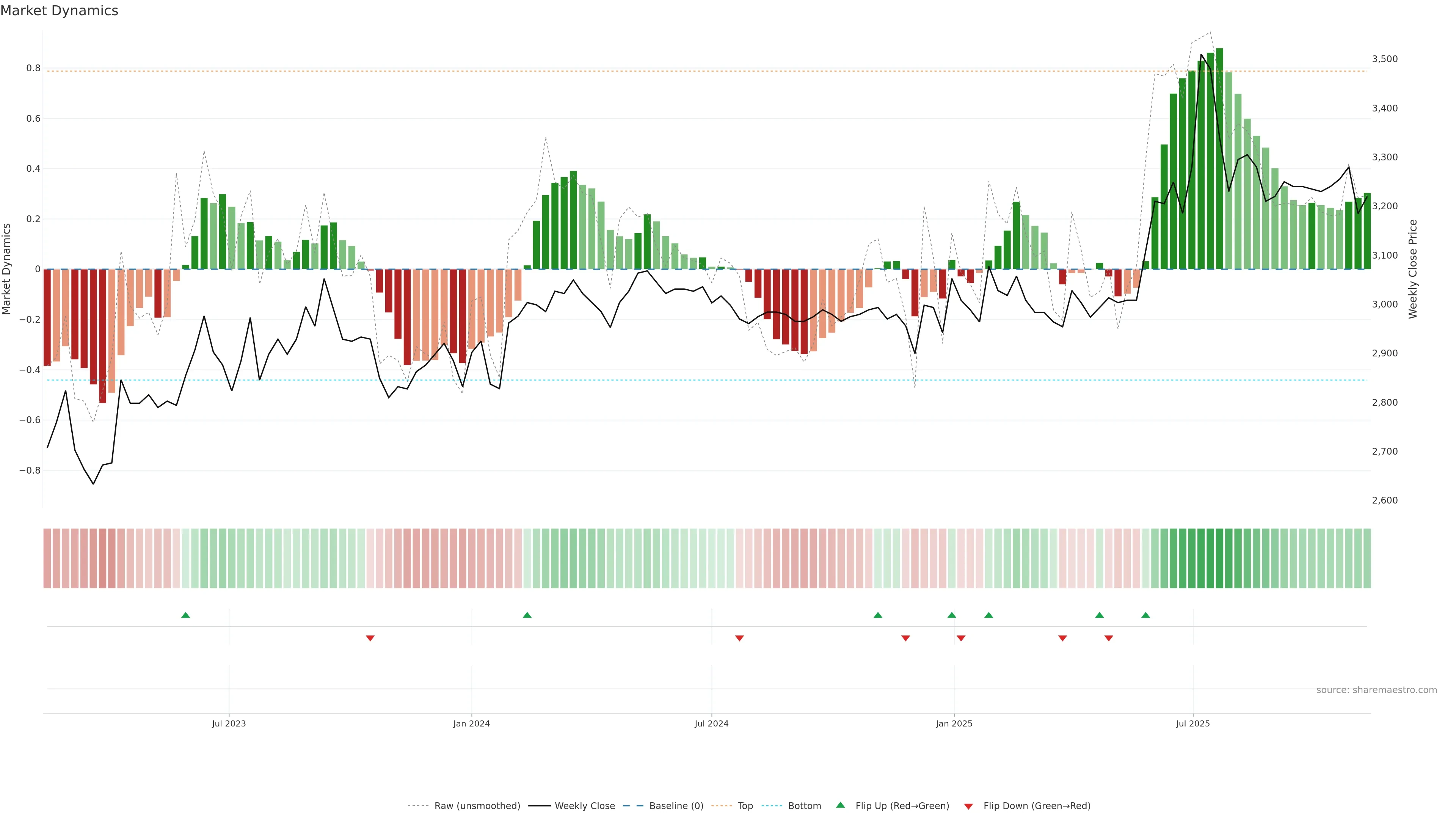Click the orange dashed Top line swatch in the legend
Image resolution: width=1456 pixels, height=819 pixels.
(x=721, y=806)
